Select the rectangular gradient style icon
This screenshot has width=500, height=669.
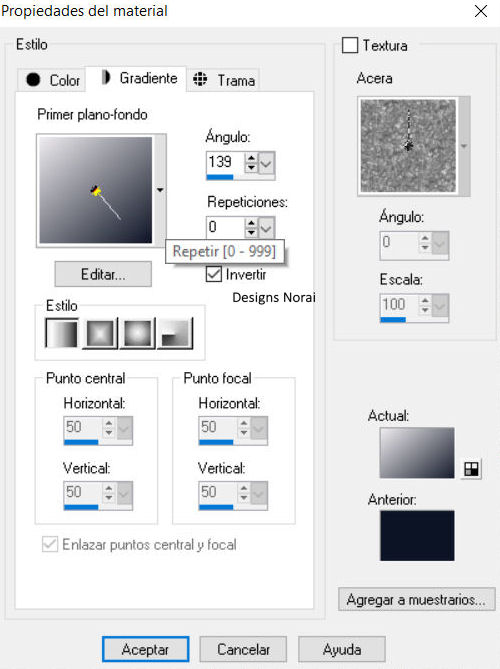pyautogui.click(x=100, y=333)
